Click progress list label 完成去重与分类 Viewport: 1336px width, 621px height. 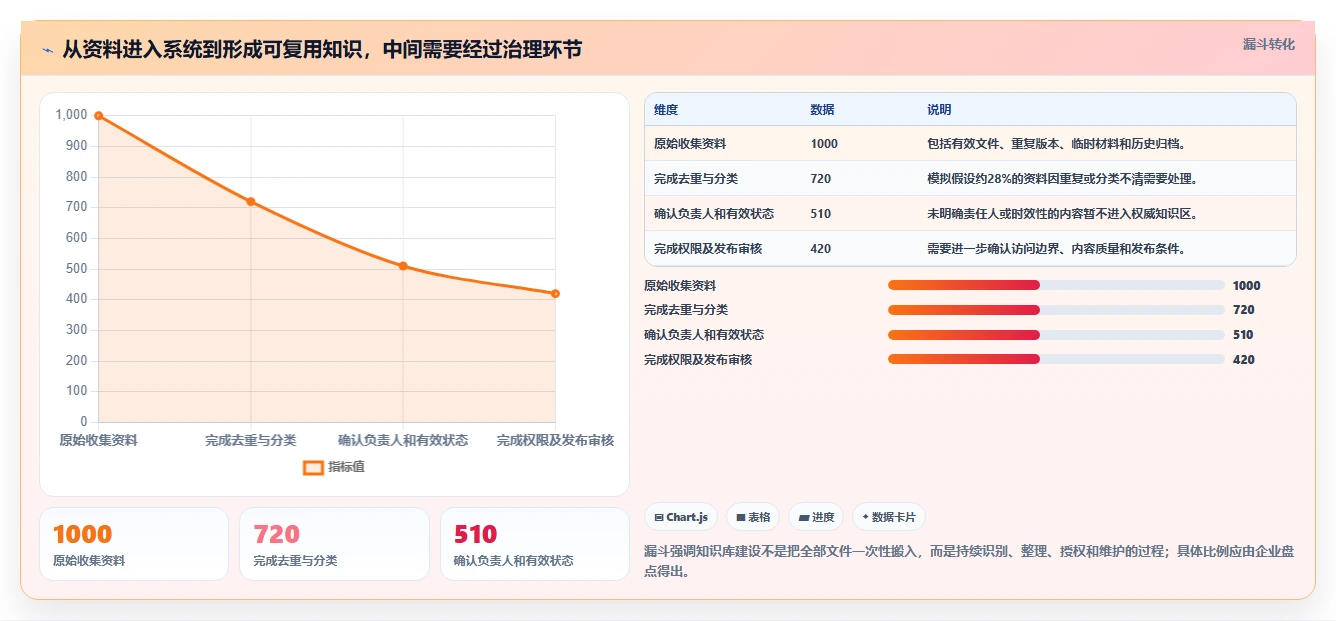coord(686,310)
